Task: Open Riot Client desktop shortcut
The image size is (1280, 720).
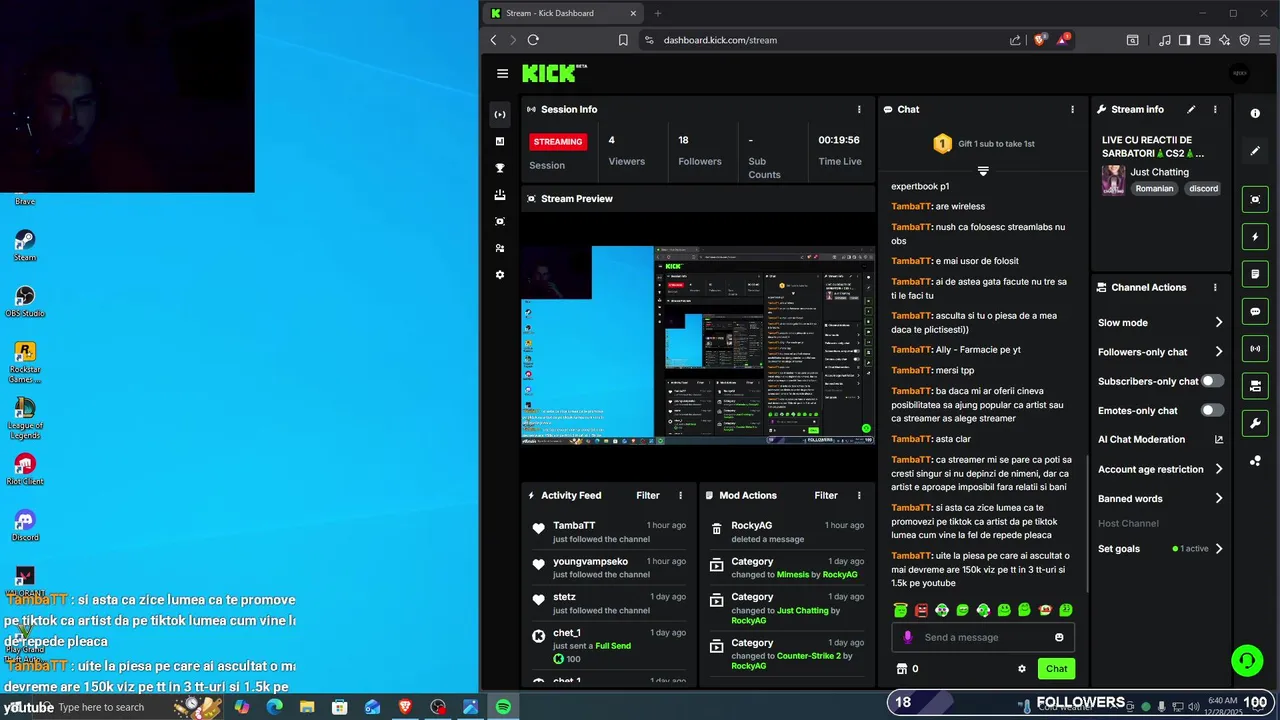Action: point(25,470)
